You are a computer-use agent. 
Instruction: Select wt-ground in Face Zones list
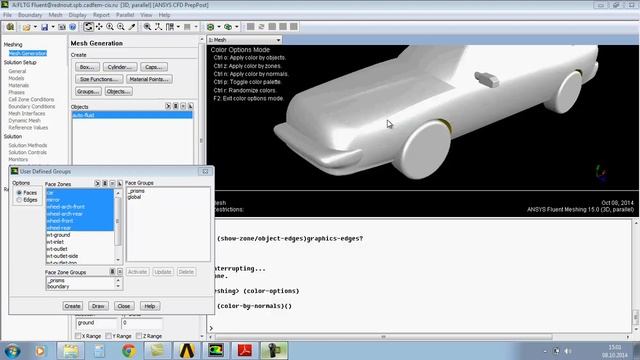80,235
